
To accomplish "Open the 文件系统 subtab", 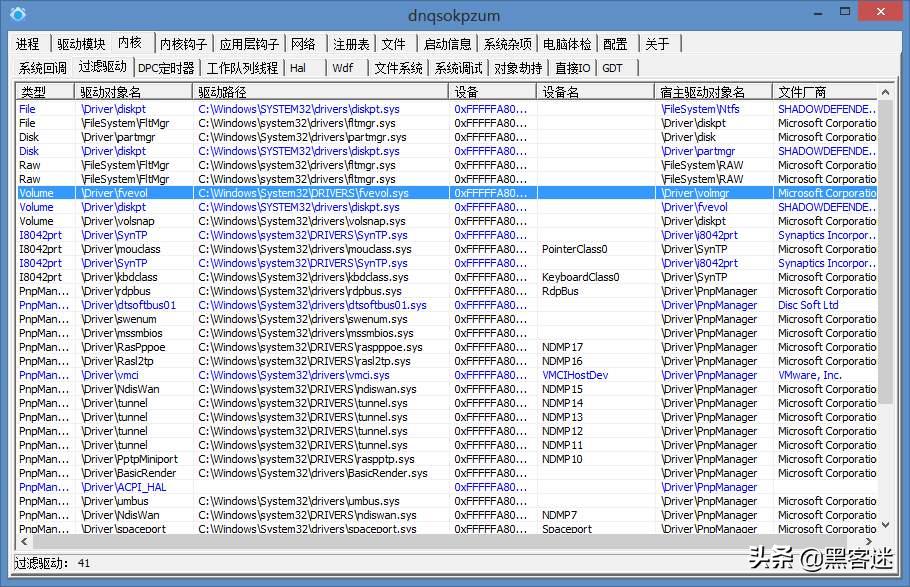I will [399, 68].
